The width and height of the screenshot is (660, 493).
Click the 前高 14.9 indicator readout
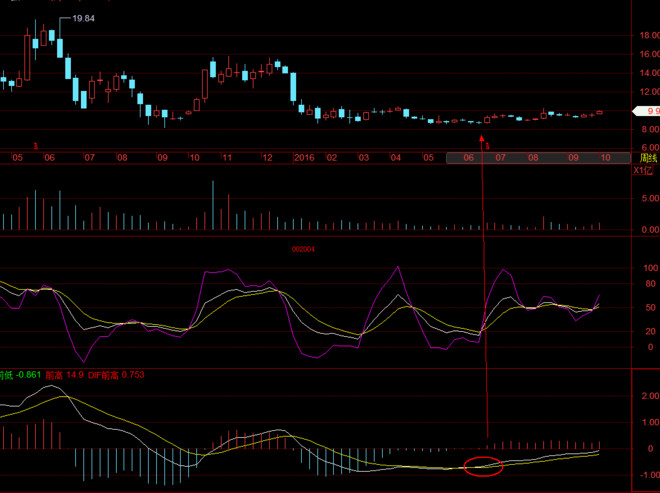(64, 375)
